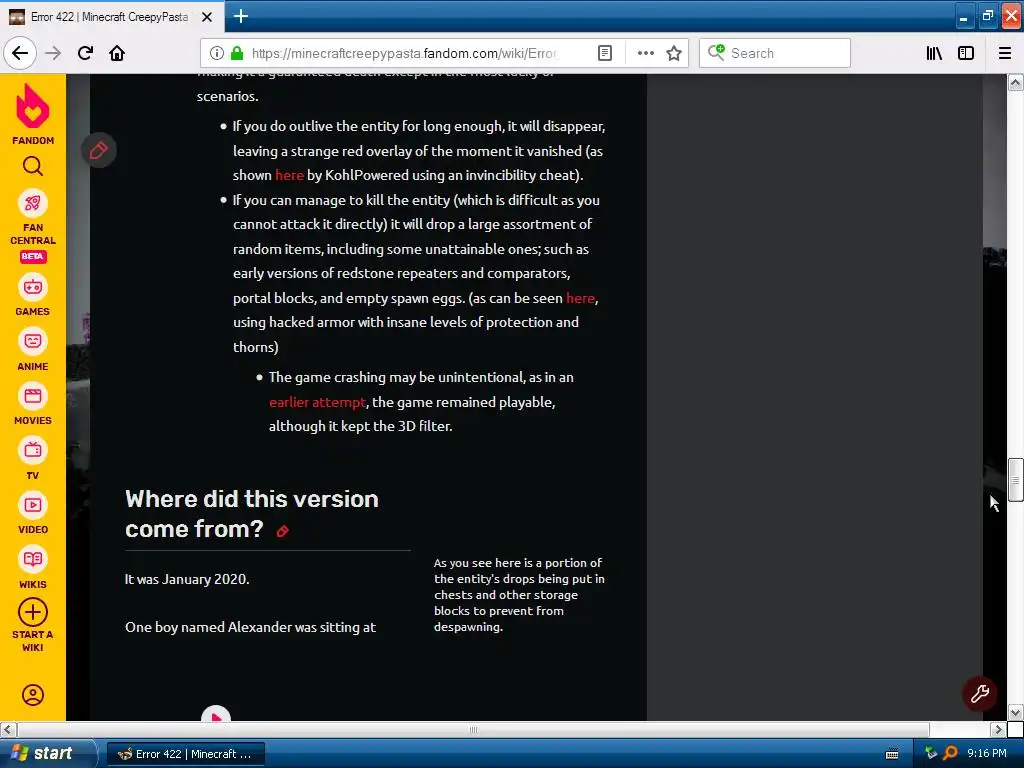Click the vertical scrollbar down arrow
The image size is (1024, 768).
click(1015, 712)
